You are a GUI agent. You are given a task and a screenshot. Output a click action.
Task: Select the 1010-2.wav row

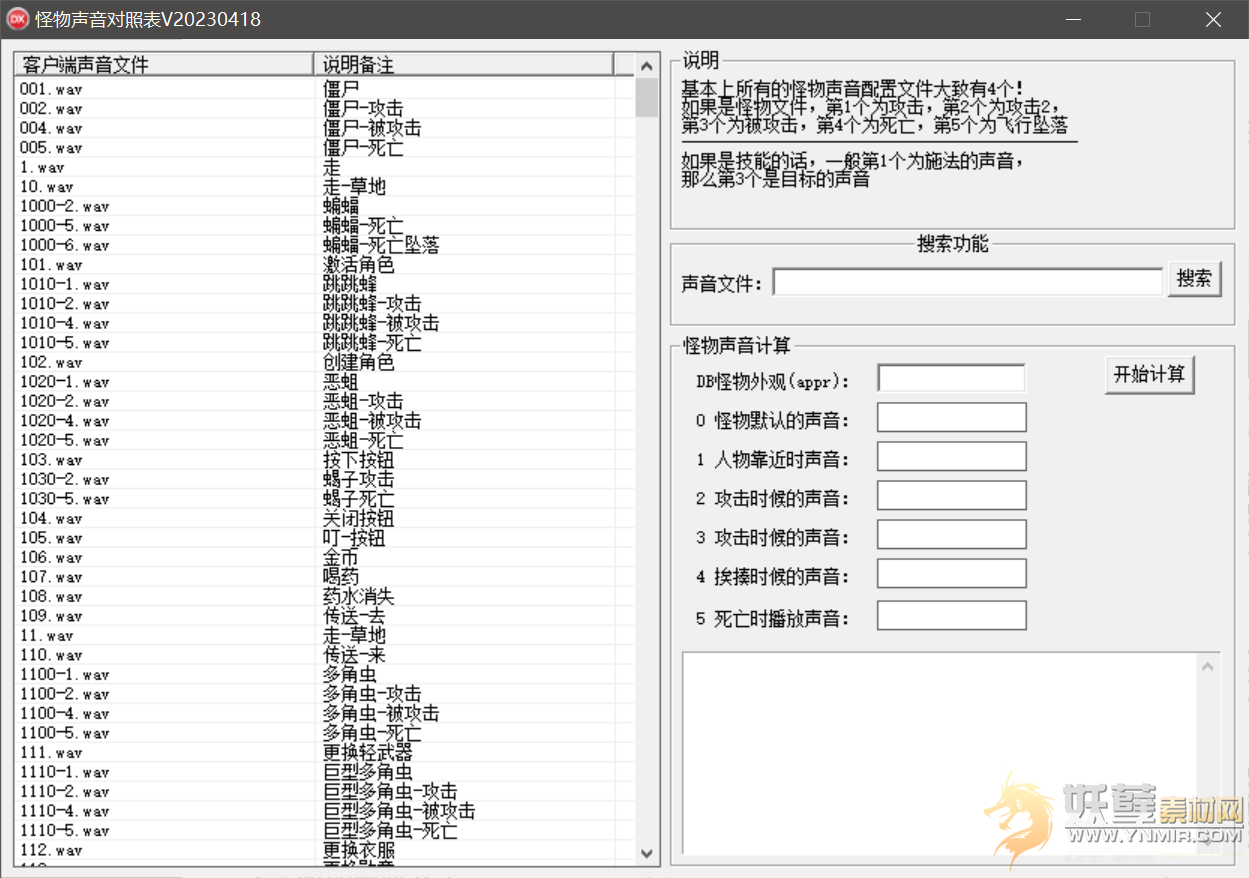click(x=325, y=303)
